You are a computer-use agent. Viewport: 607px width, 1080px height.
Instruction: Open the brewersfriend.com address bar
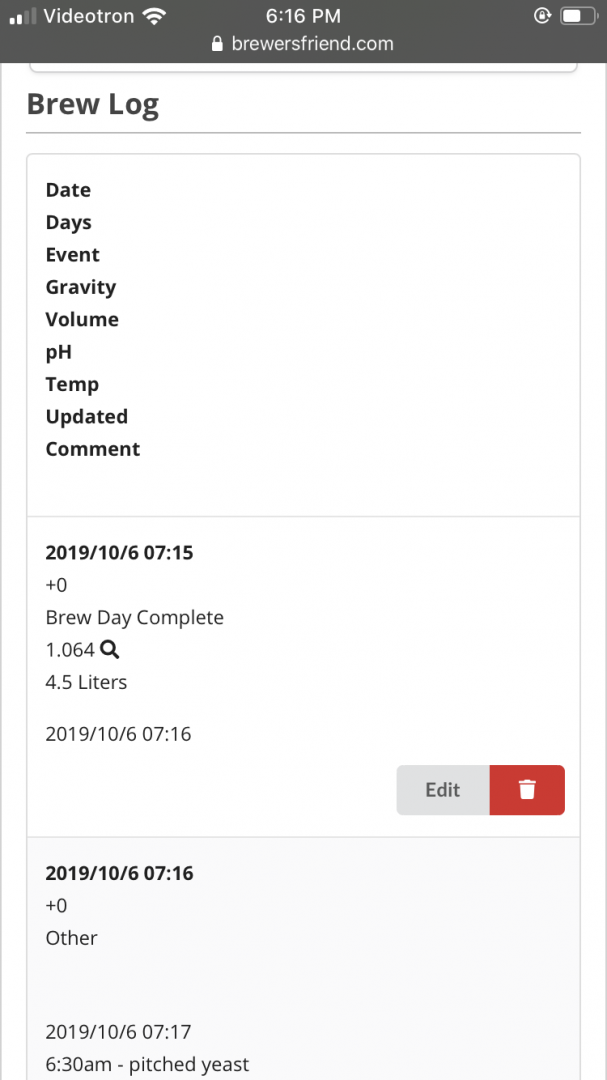coord(303,44)
